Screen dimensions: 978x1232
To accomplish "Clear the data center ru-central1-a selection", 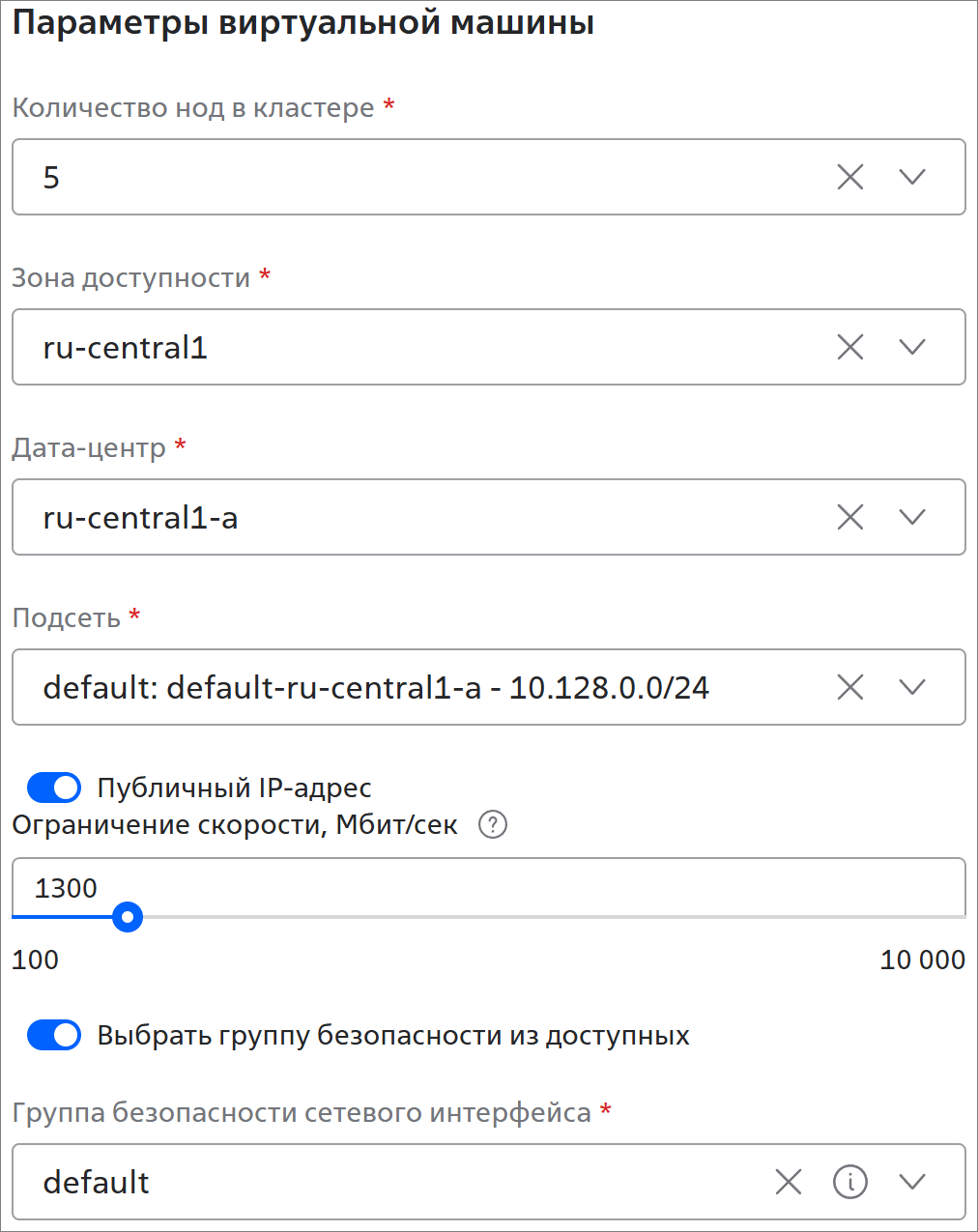I will pyautogui.click(x=850, y=517).
